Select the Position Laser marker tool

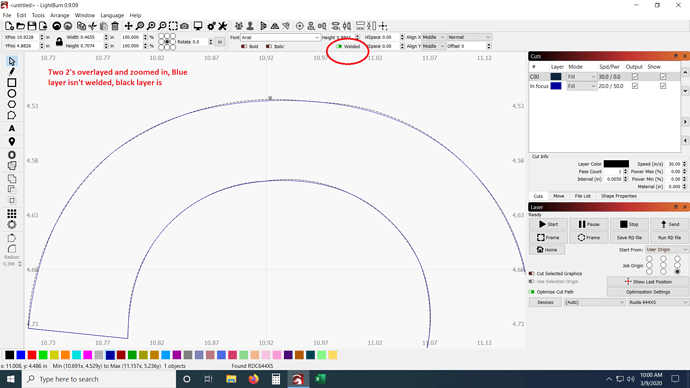12,142
